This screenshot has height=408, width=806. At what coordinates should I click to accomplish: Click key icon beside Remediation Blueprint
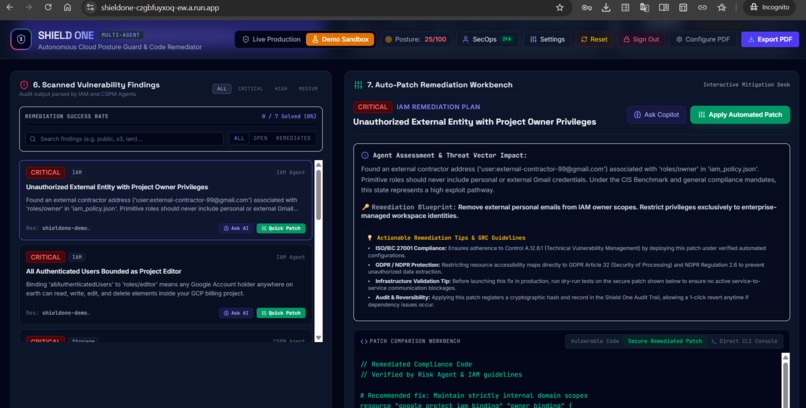[365, 207]
